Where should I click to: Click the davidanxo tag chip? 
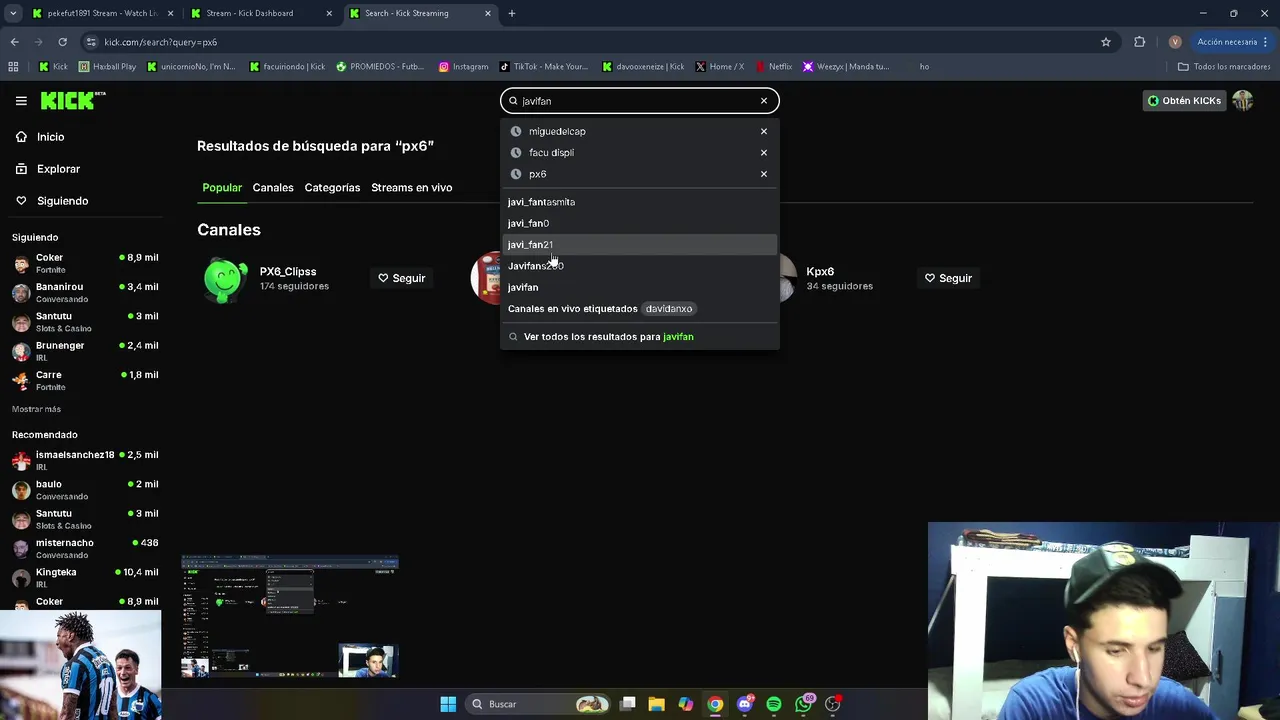(668, 309)
